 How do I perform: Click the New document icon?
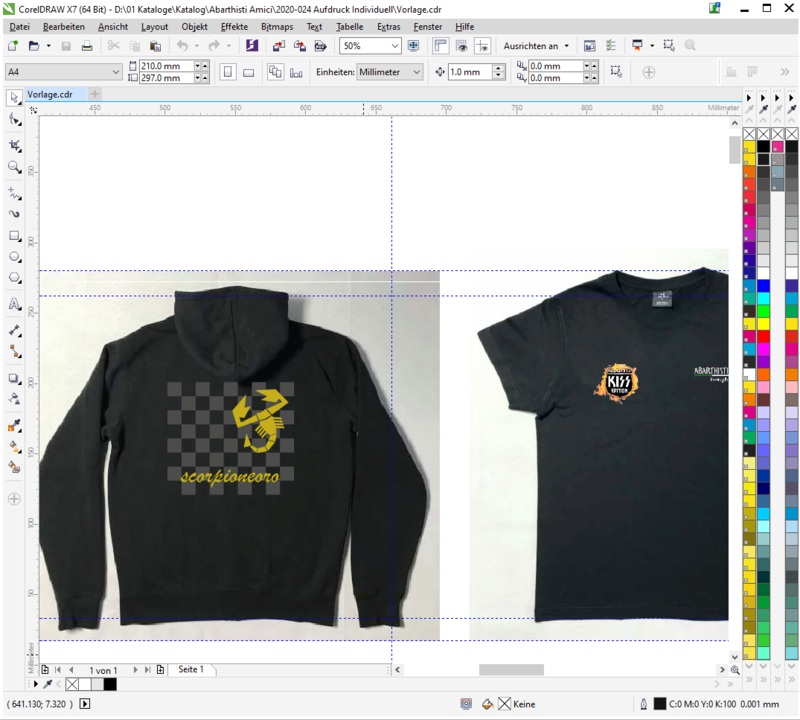pos(13,46)
